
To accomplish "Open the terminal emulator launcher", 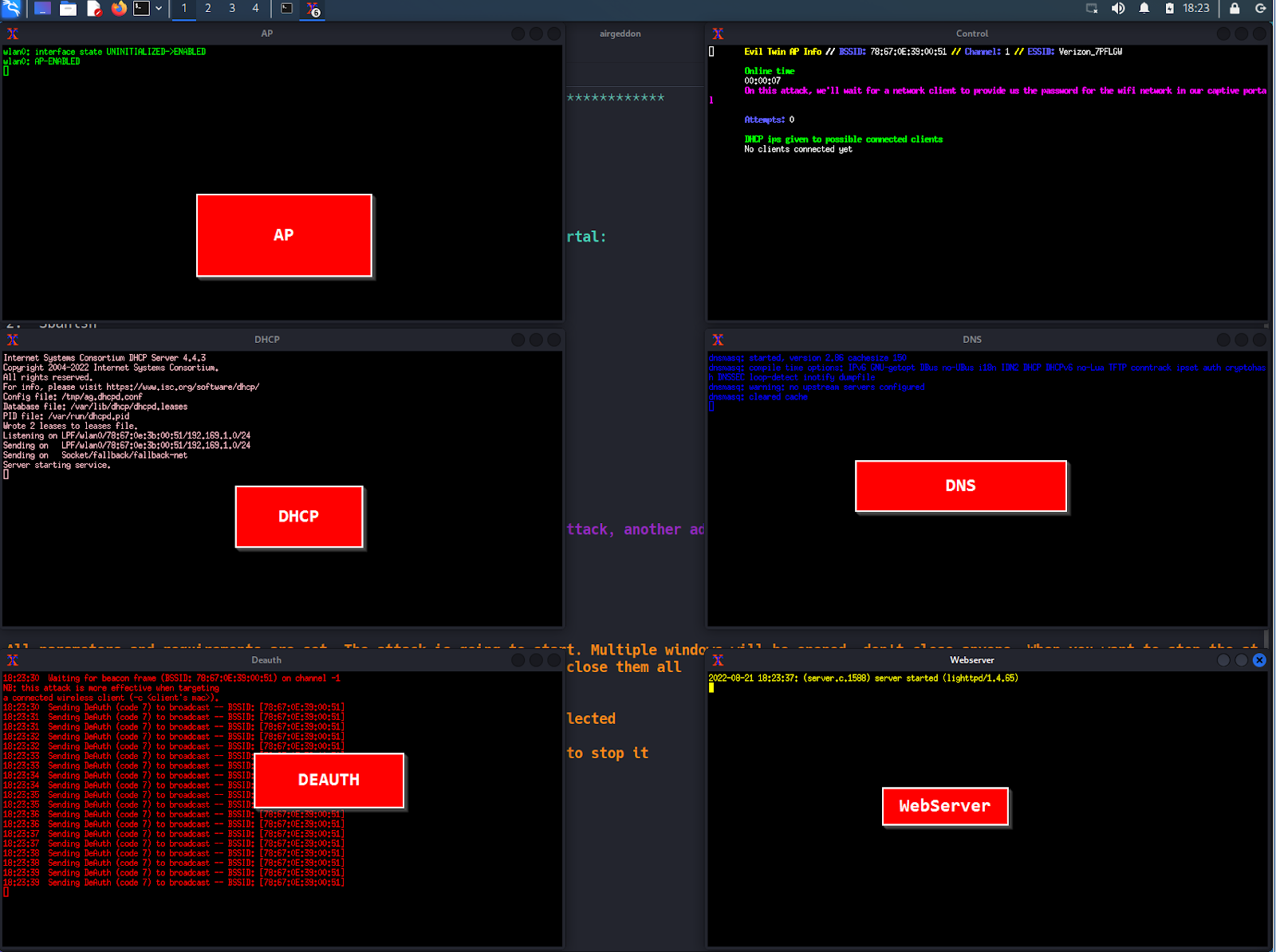I will pos(141,9).
